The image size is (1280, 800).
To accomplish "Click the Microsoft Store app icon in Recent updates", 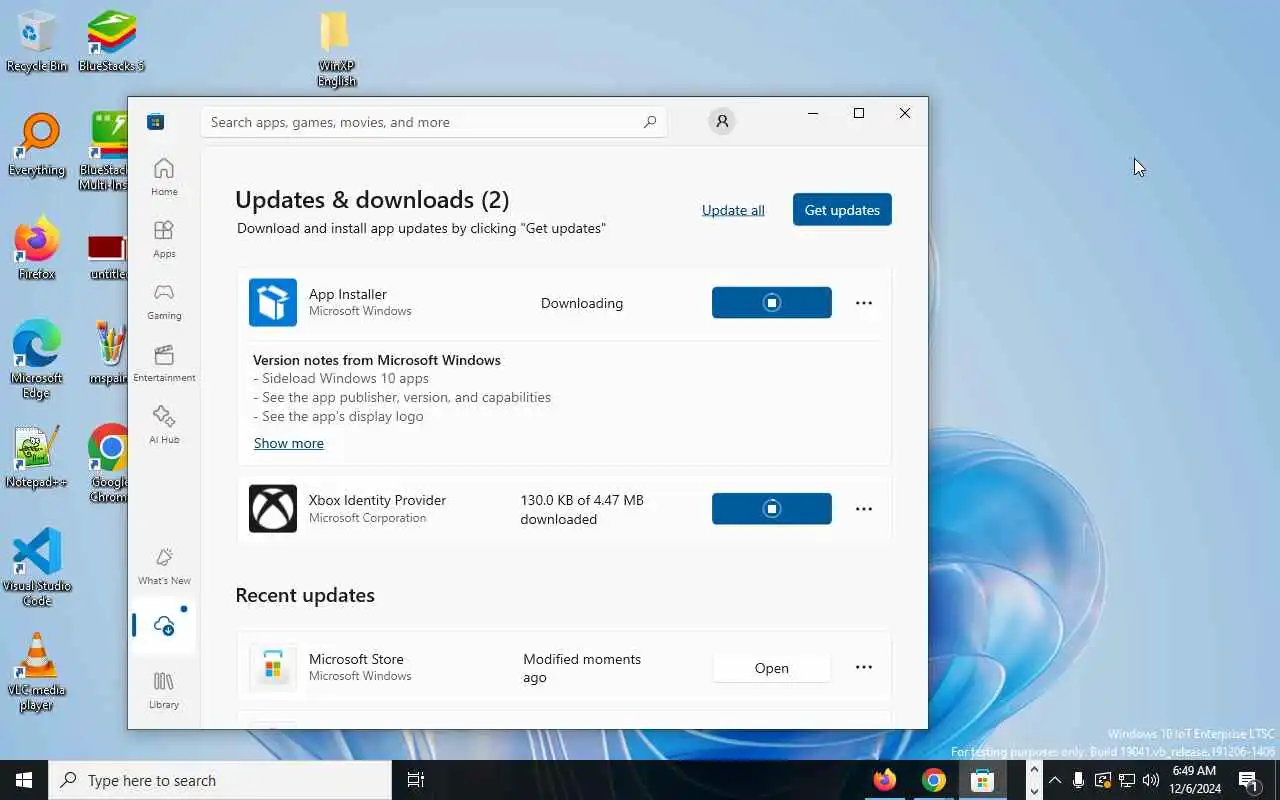I will tap(273, 667).
